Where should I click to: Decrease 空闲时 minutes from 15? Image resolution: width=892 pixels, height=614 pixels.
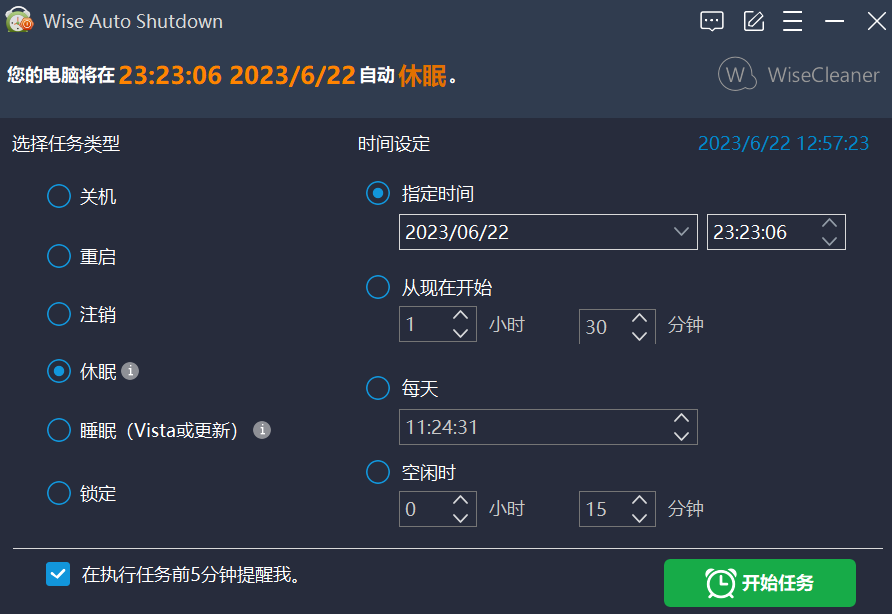click(639, 518)
